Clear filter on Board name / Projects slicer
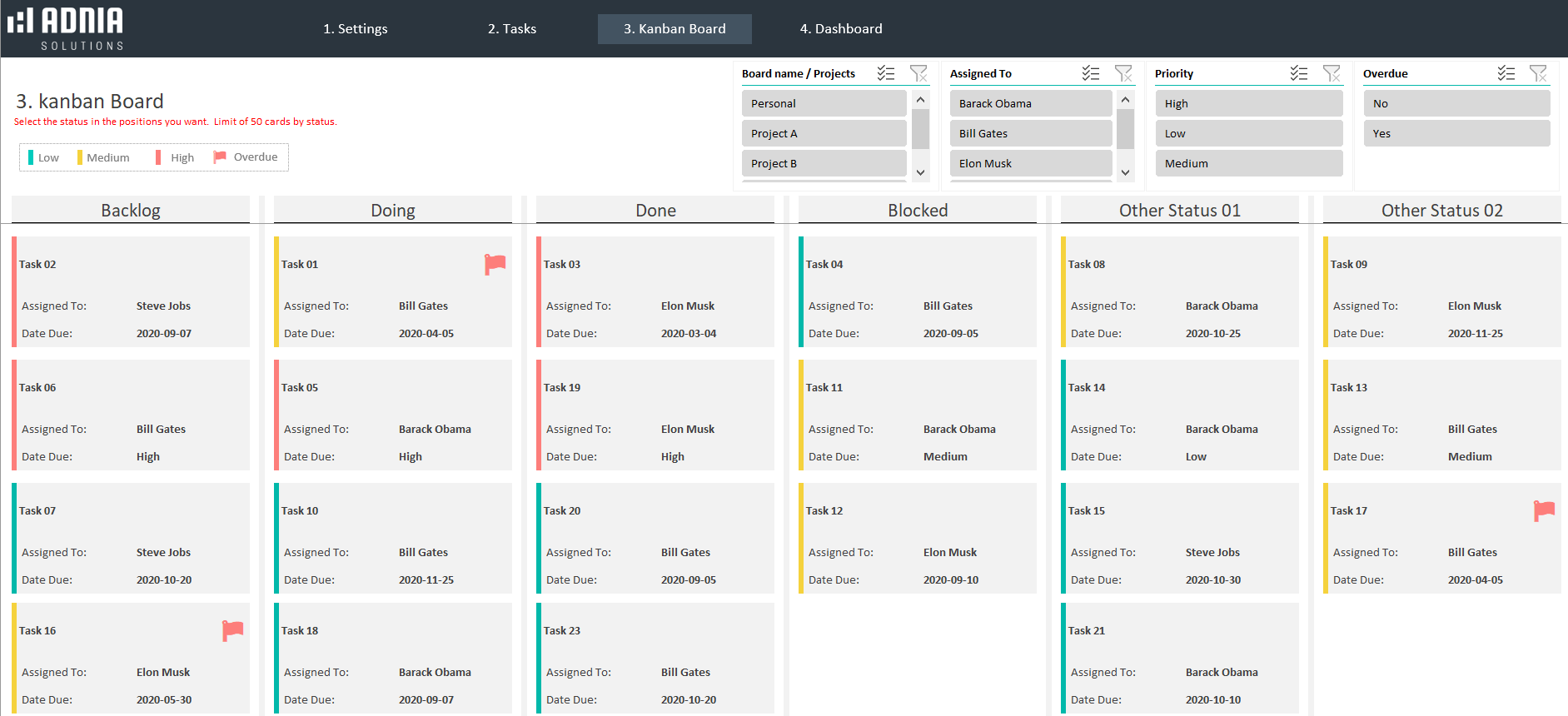Viewport: 1568px width, 716px height. point(918,73)
